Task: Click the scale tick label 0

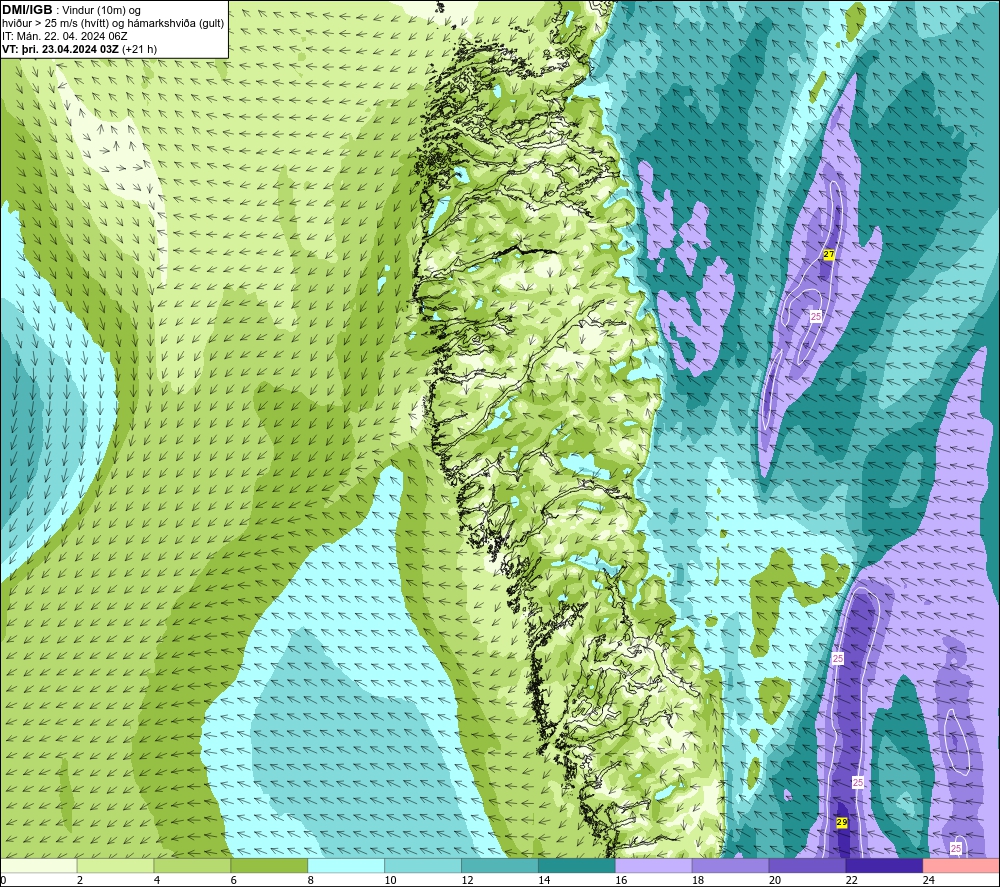Action: point(3,880)
